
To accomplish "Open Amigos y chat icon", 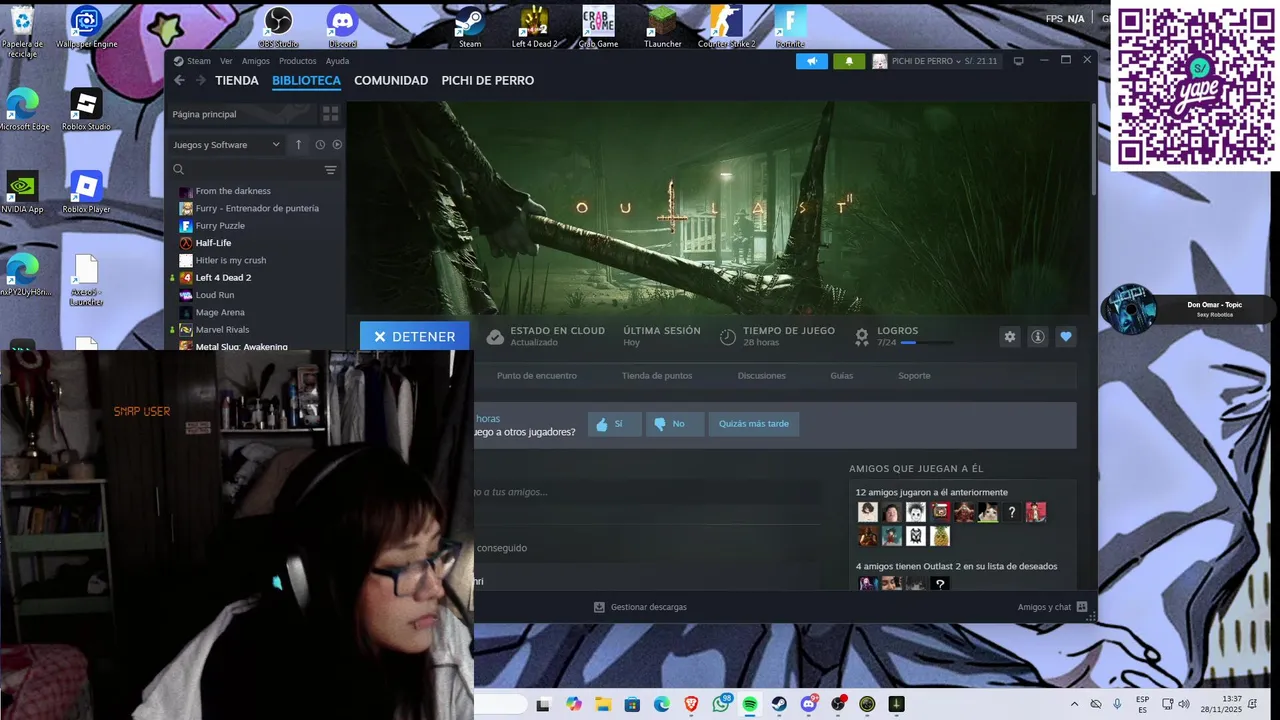I will click(x=1082, y=607).
